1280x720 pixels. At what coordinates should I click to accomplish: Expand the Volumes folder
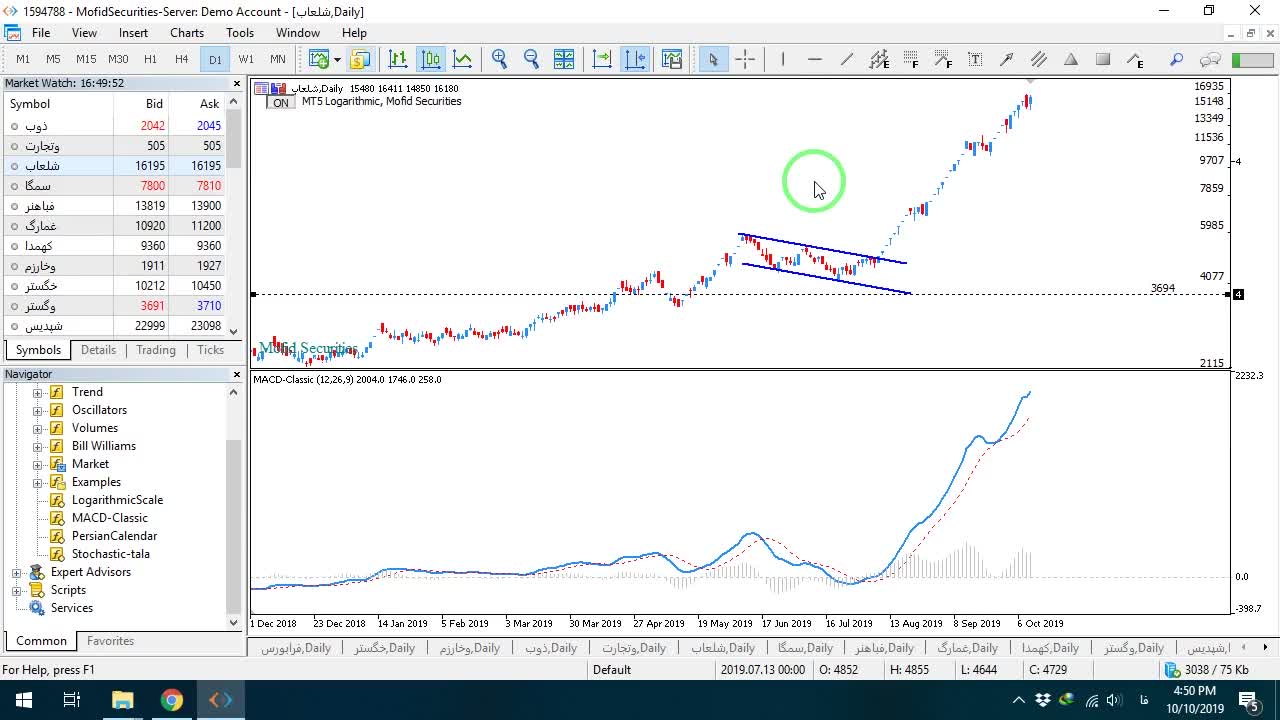tap(38, 428)
